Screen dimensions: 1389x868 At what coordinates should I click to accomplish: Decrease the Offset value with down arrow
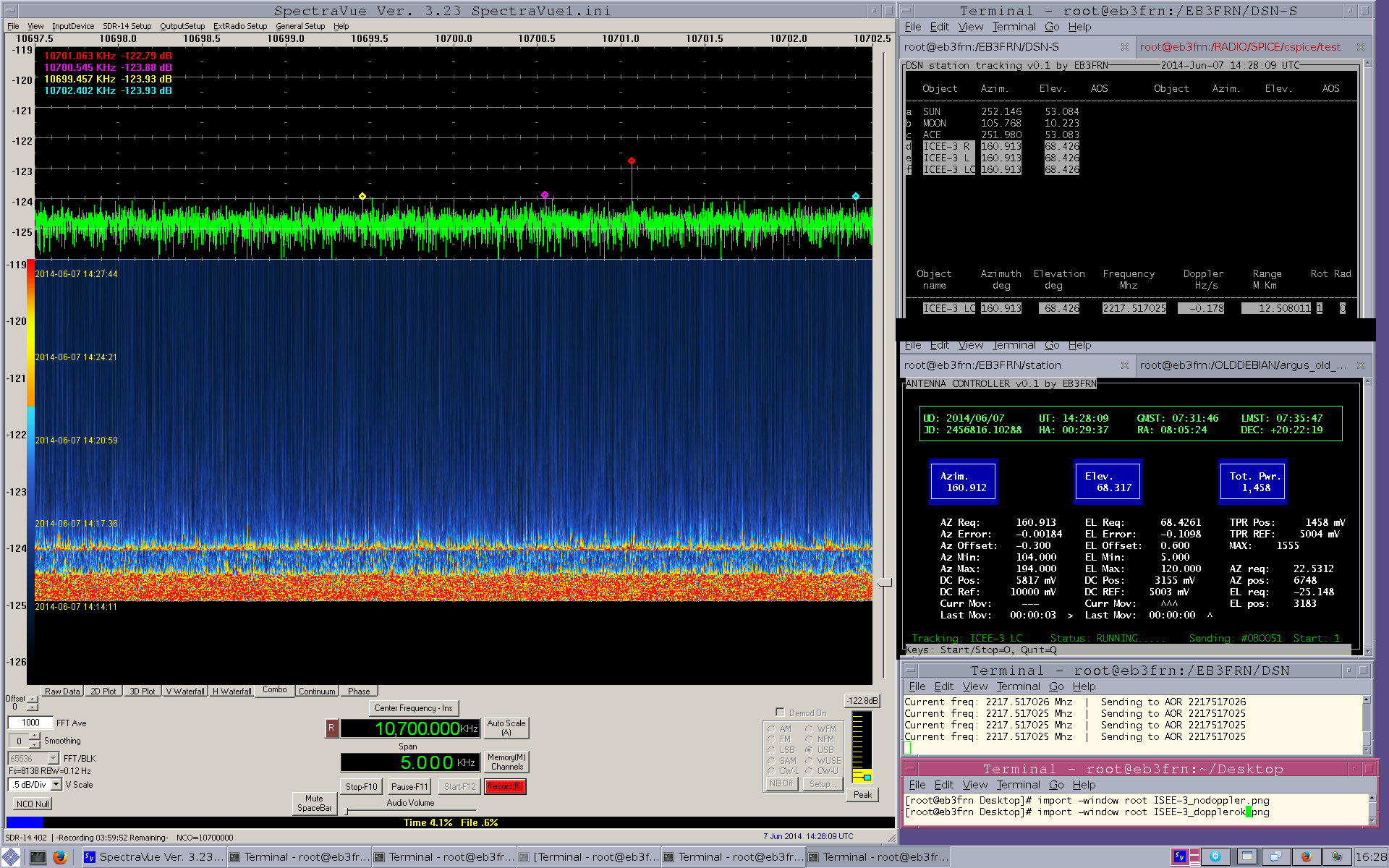coord(32,707)
